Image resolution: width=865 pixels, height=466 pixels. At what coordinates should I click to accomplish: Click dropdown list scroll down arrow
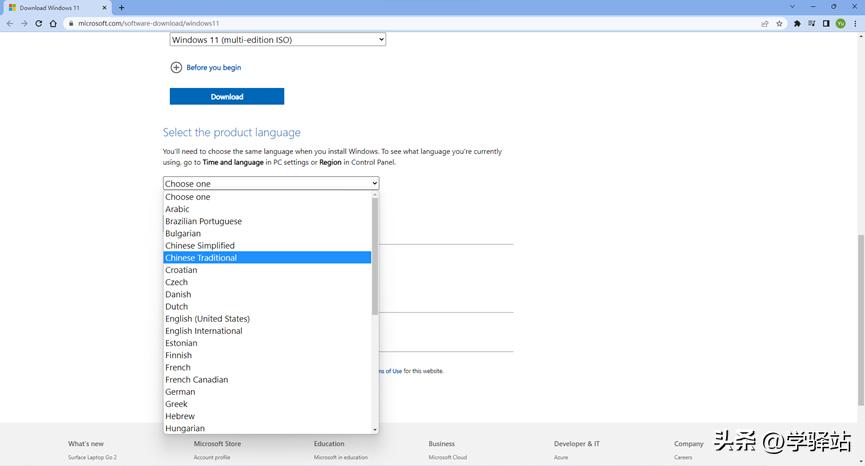pos(375,429)
